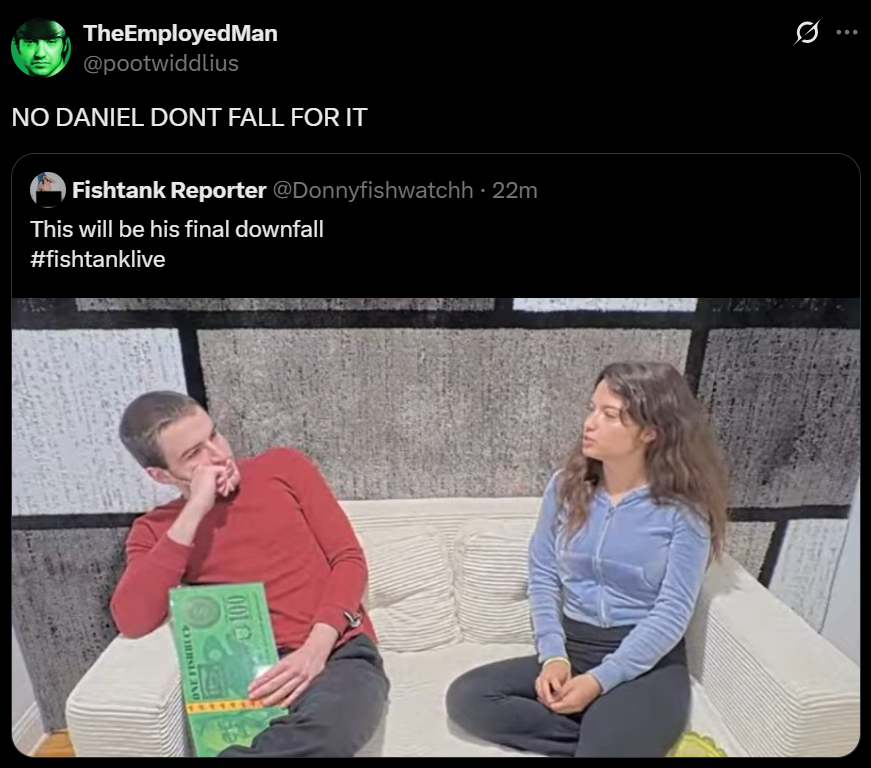Image resolution: width=871 pixels, height=768 pixels.
Task: Open TheEmployedMan's green profile avatar
Action: [41, 48]
